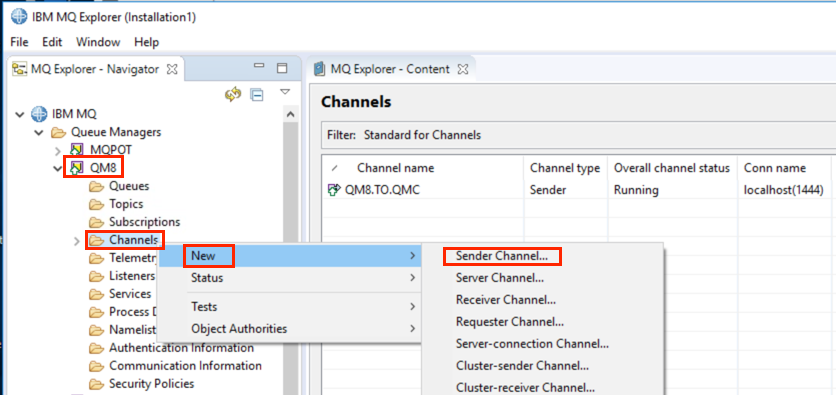Select Communication Information tree item
Viewport: 836px width, 395px height.
coord(185,366)
